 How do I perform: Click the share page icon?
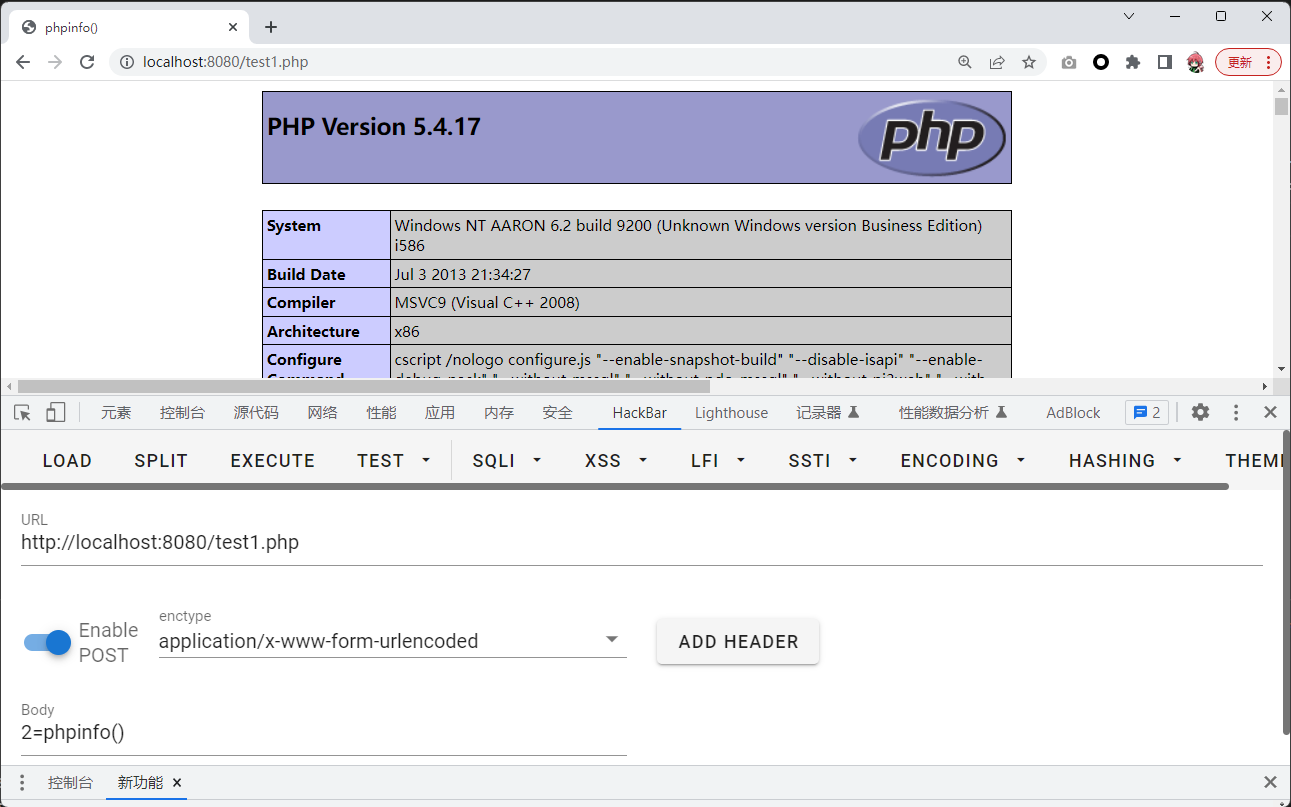[x=997, y=62]
